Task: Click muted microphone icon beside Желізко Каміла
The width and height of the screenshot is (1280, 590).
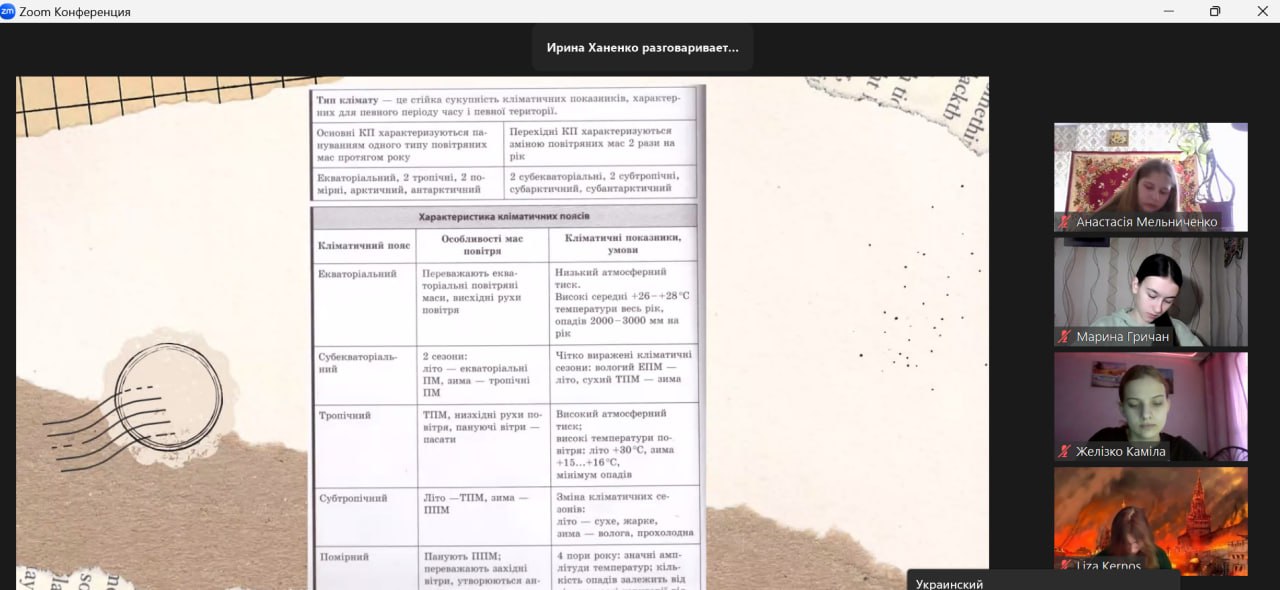Action: (1065, 451)
